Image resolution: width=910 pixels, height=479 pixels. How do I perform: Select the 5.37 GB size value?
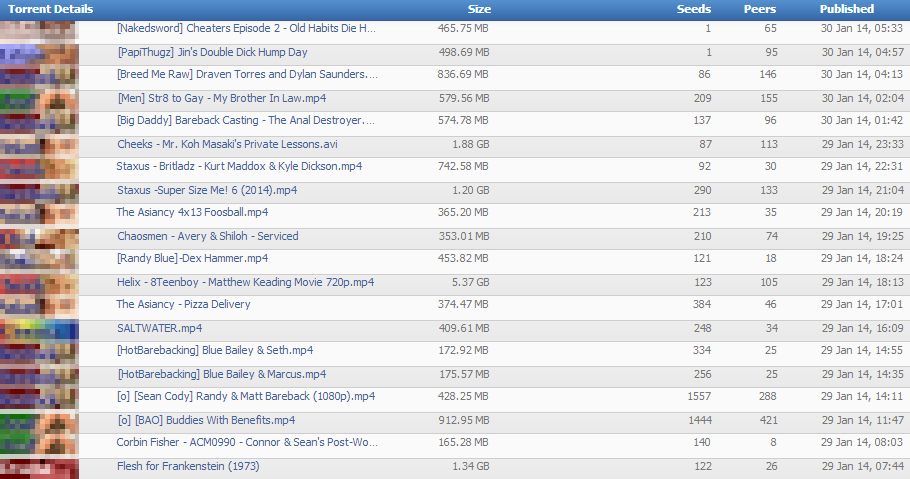pyautogui.click(x=471, y=282)
